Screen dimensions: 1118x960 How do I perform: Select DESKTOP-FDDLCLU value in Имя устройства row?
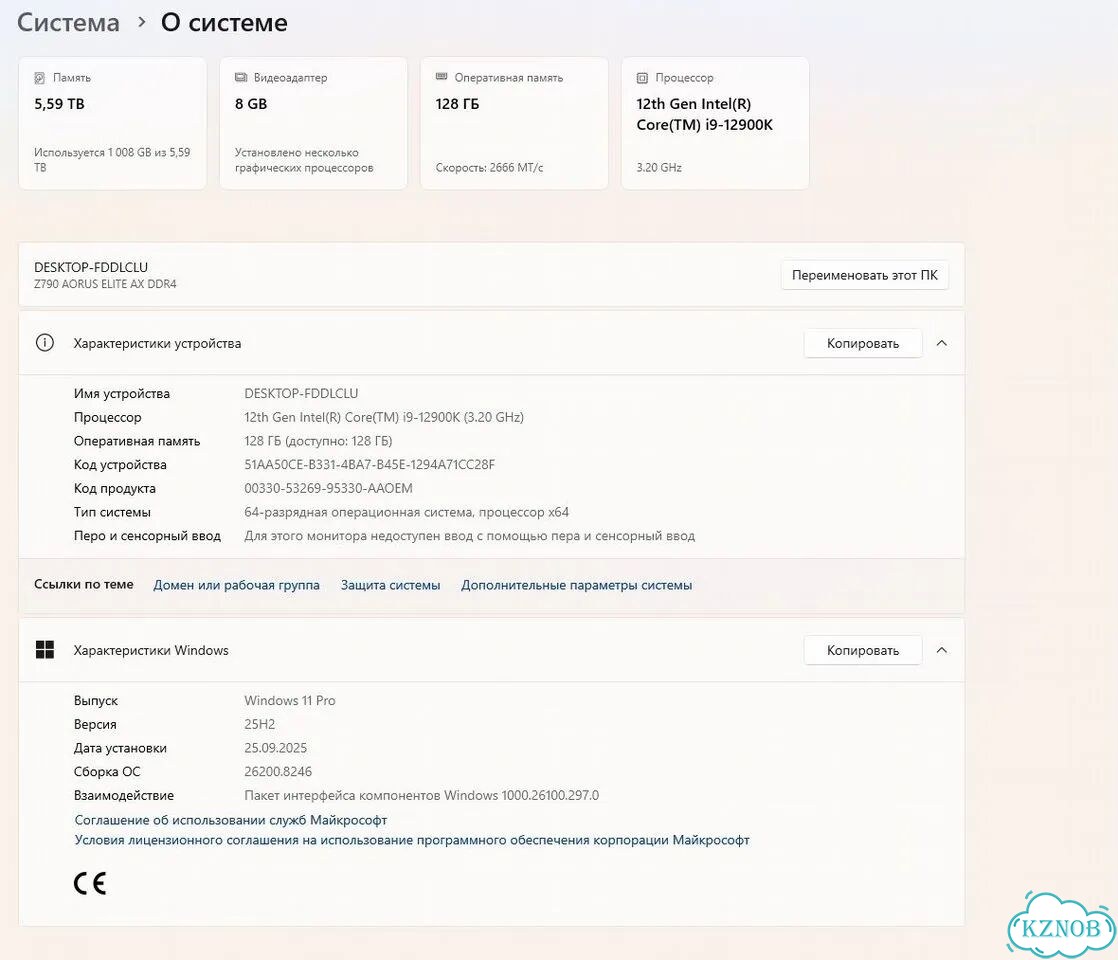[x=301, y=394]
